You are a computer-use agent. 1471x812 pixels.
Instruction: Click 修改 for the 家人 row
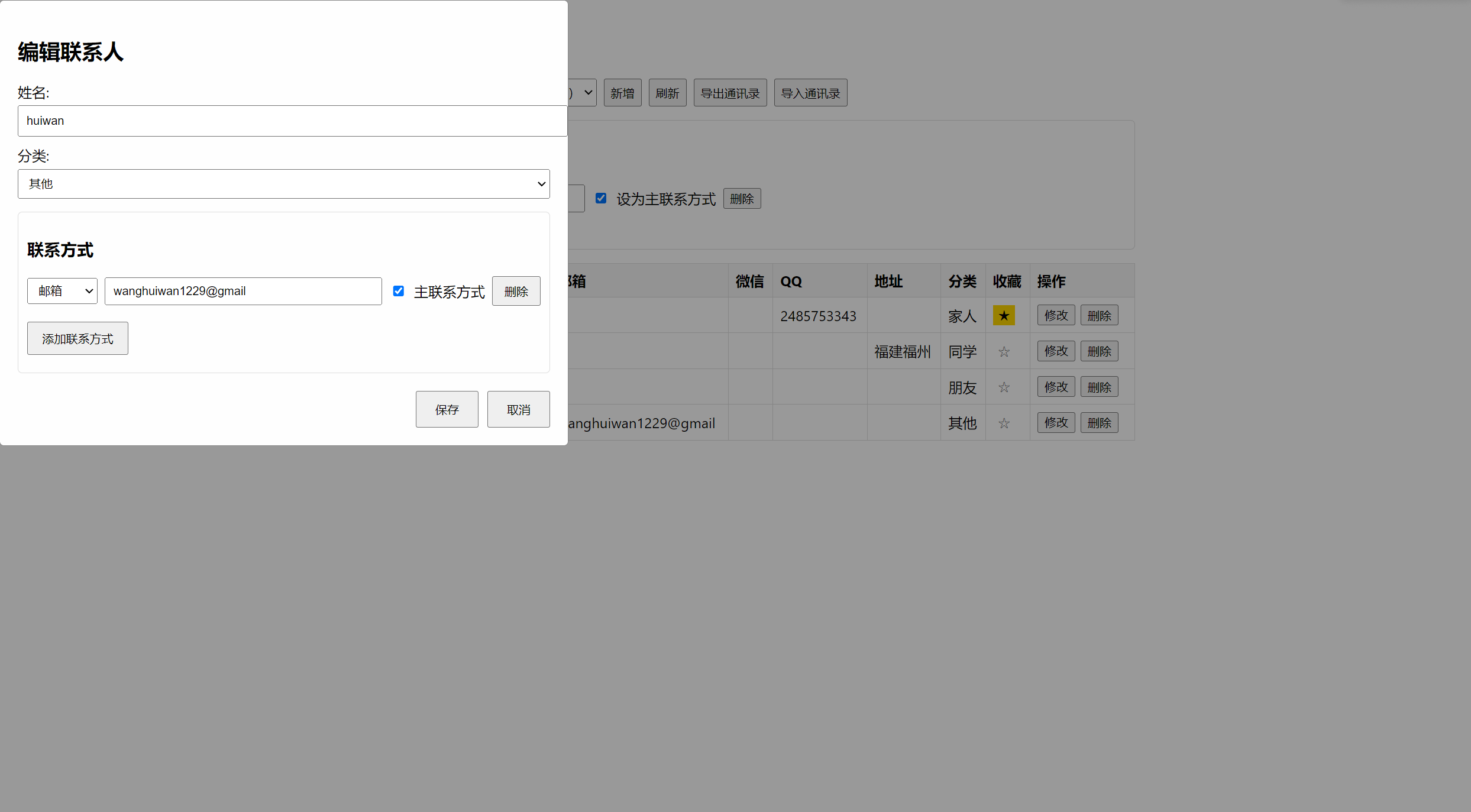tap(1056, 315)
